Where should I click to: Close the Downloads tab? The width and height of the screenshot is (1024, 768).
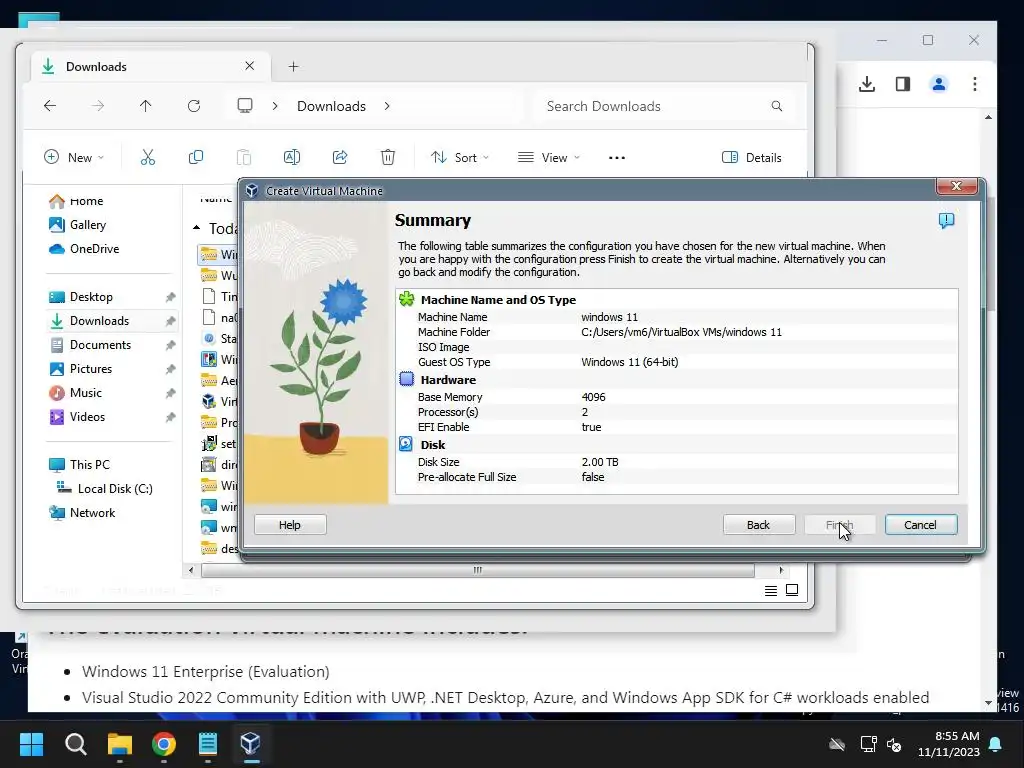click(x=249, y=66)
